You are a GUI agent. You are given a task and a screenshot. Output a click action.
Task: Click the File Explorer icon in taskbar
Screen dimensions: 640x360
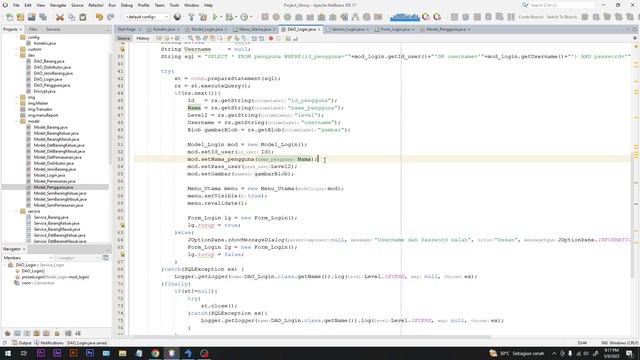pyautogui.click(x=122, y=353)
